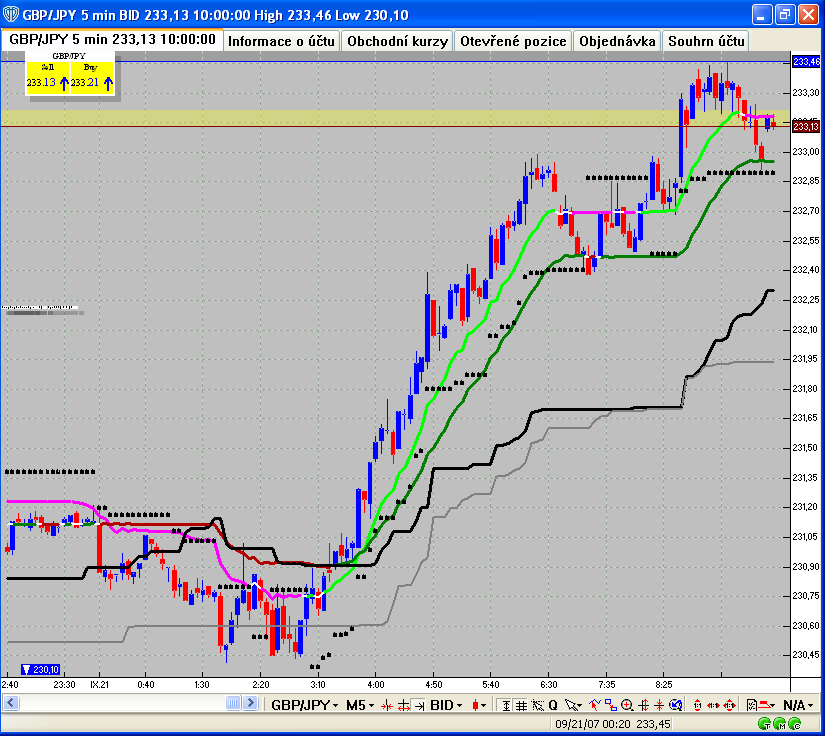Switch to the GBP/JPY 5 min chart tab

[x=112, y=39]
